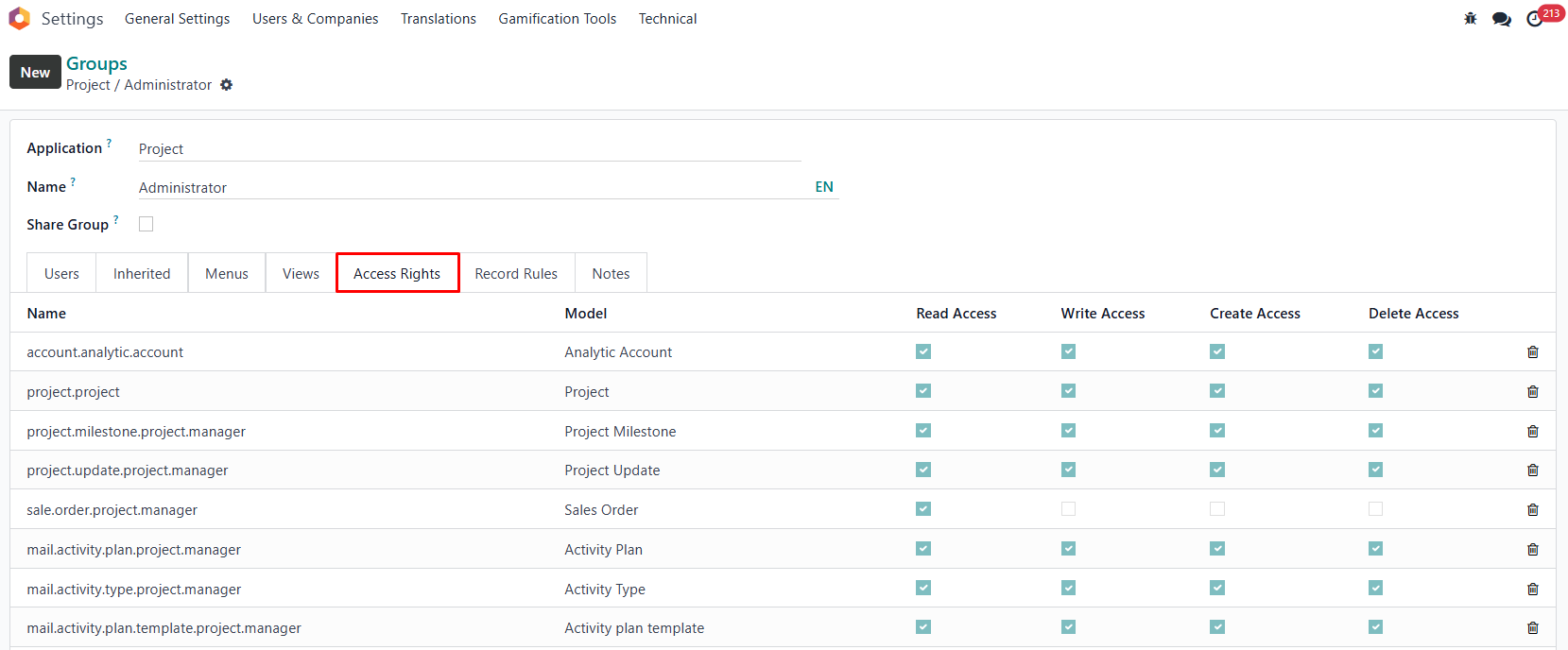Click trash icon for mail.activity.type.project.manager
The height and width of the screenshot is (650, 1568).
click(x=1532, y=590)
